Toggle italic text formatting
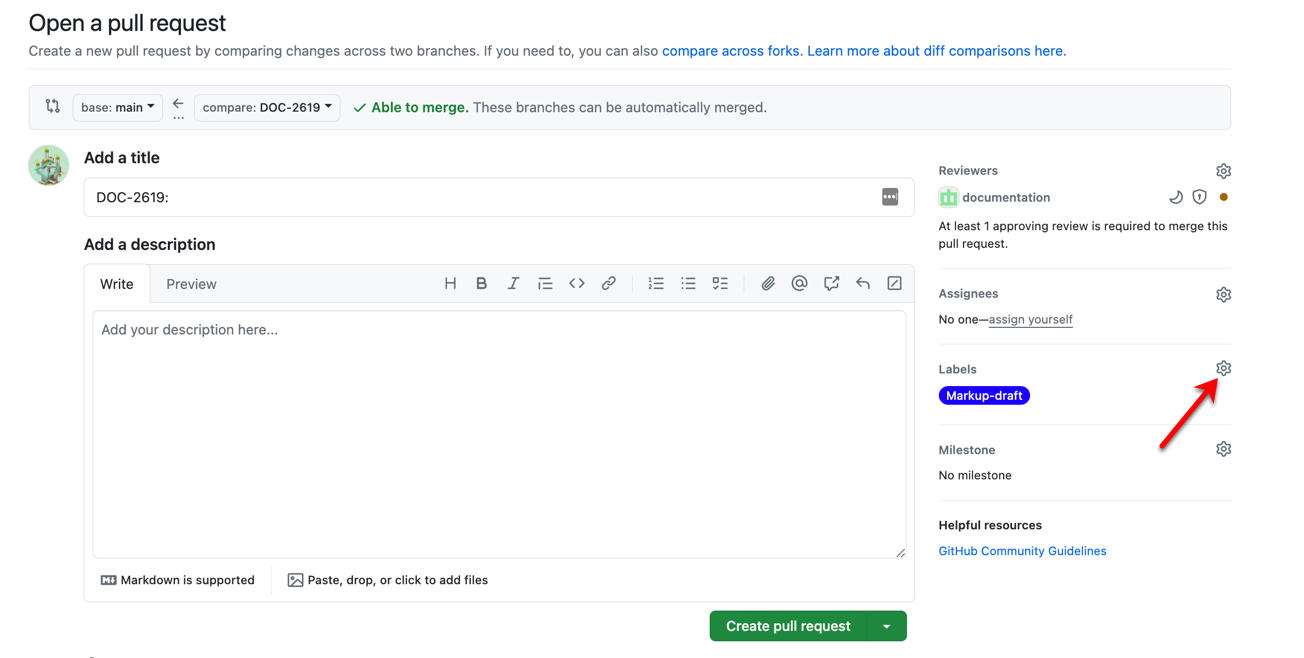Screen dimensions: 1304x658 pyautogui.click(x=513, y=284)
